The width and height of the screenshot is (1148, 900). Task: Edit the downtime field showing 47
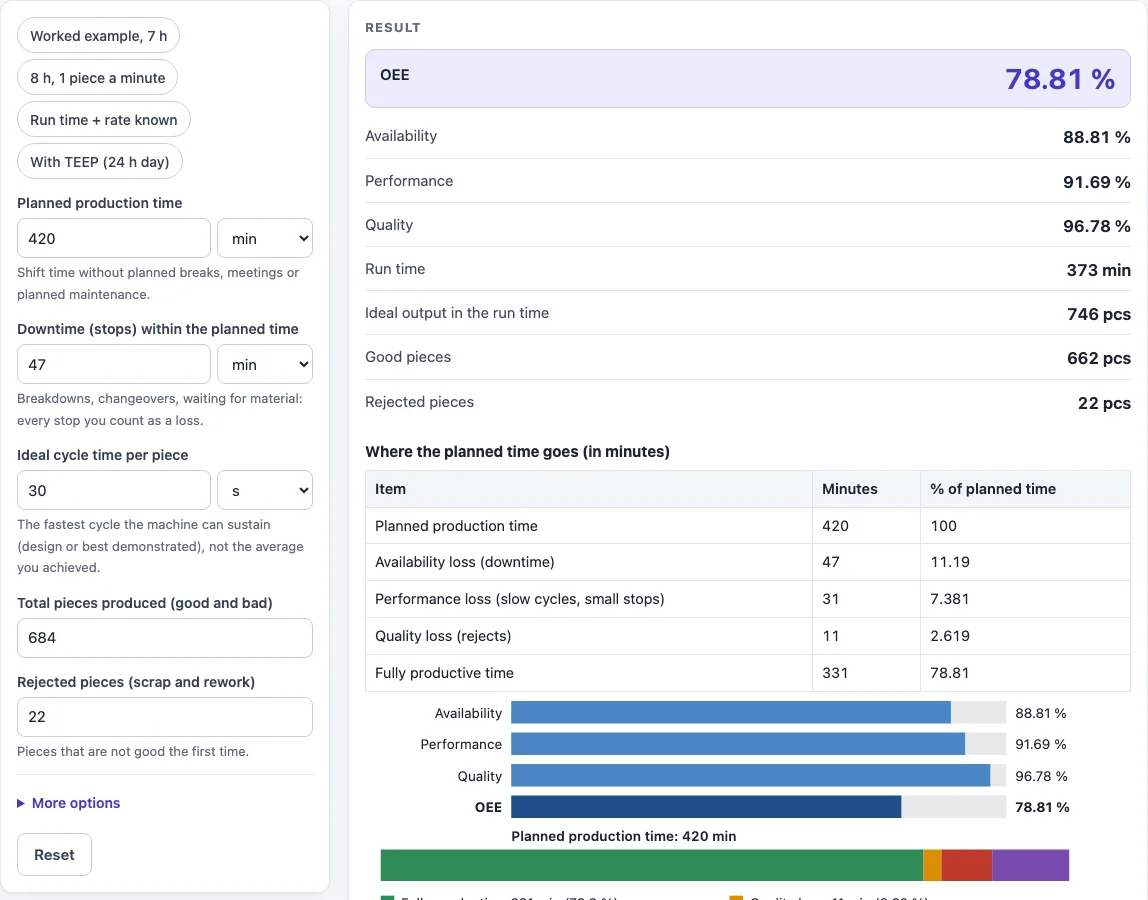coord(113,364)
